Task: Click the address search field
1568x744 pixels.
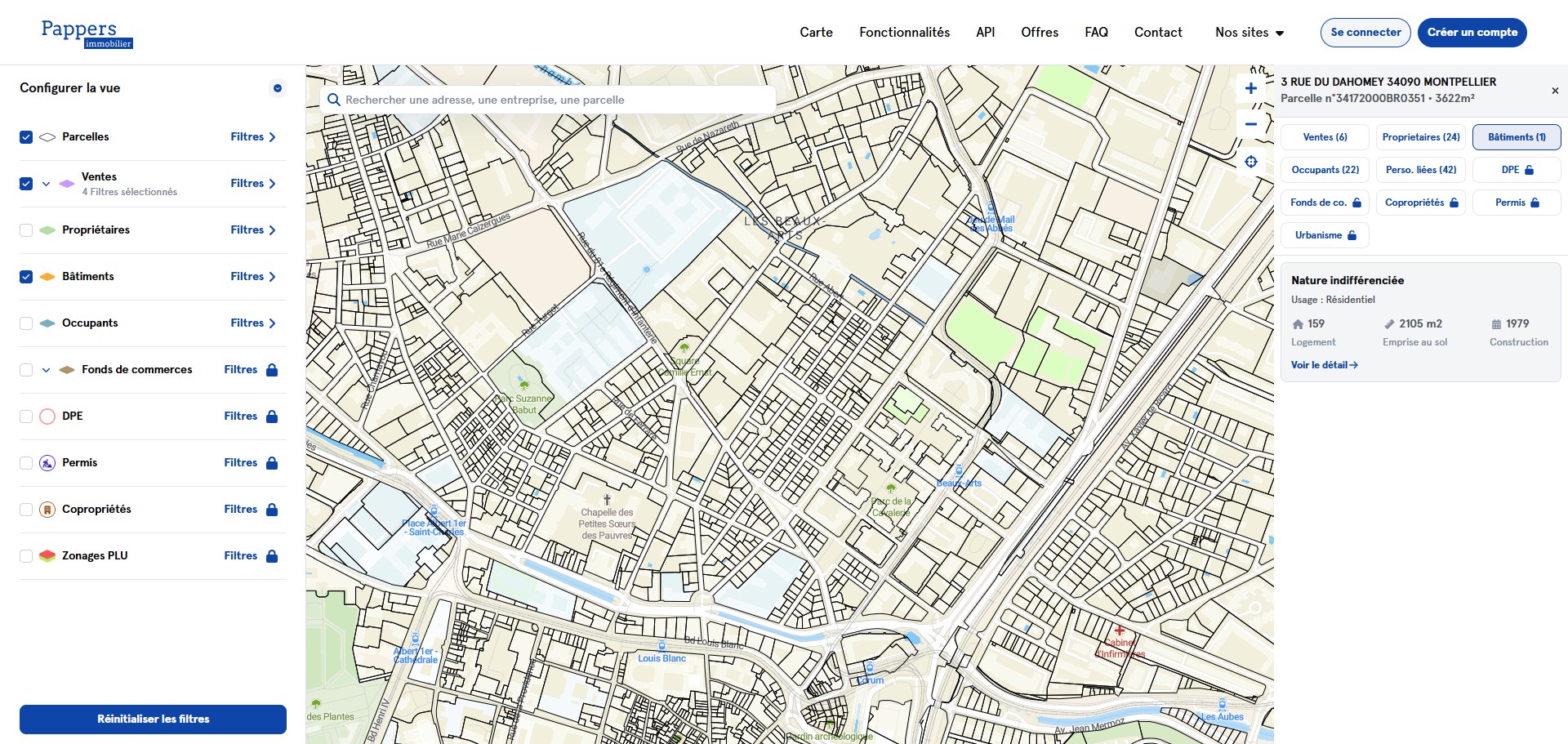Action: (x=547, y=100)
